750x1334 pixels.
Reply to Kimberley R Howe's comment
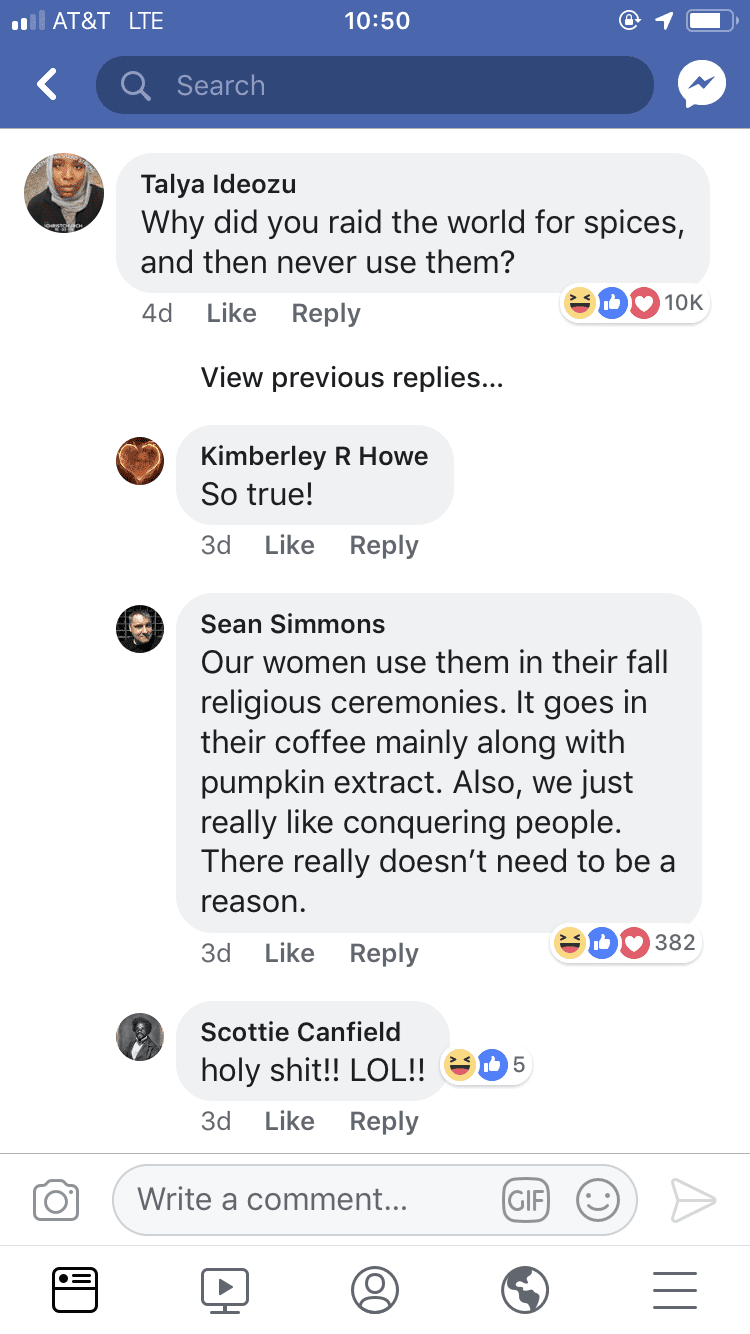click(x=384, y=545)
